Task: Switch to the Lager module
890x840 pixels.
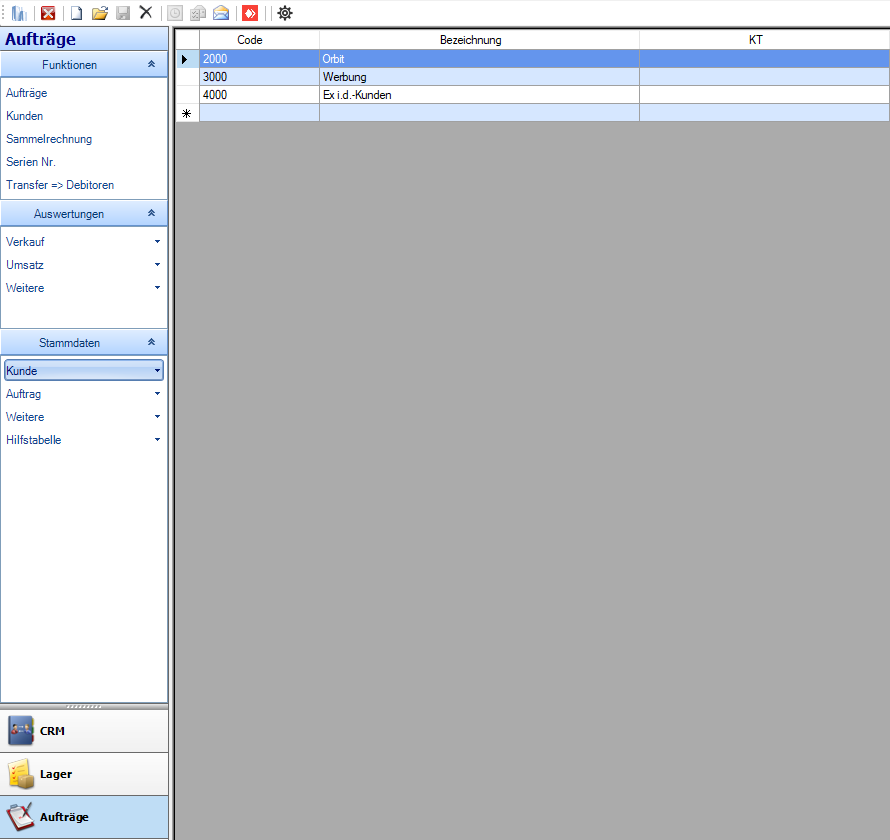Action: pyautogui.click(x=84, y=774)
